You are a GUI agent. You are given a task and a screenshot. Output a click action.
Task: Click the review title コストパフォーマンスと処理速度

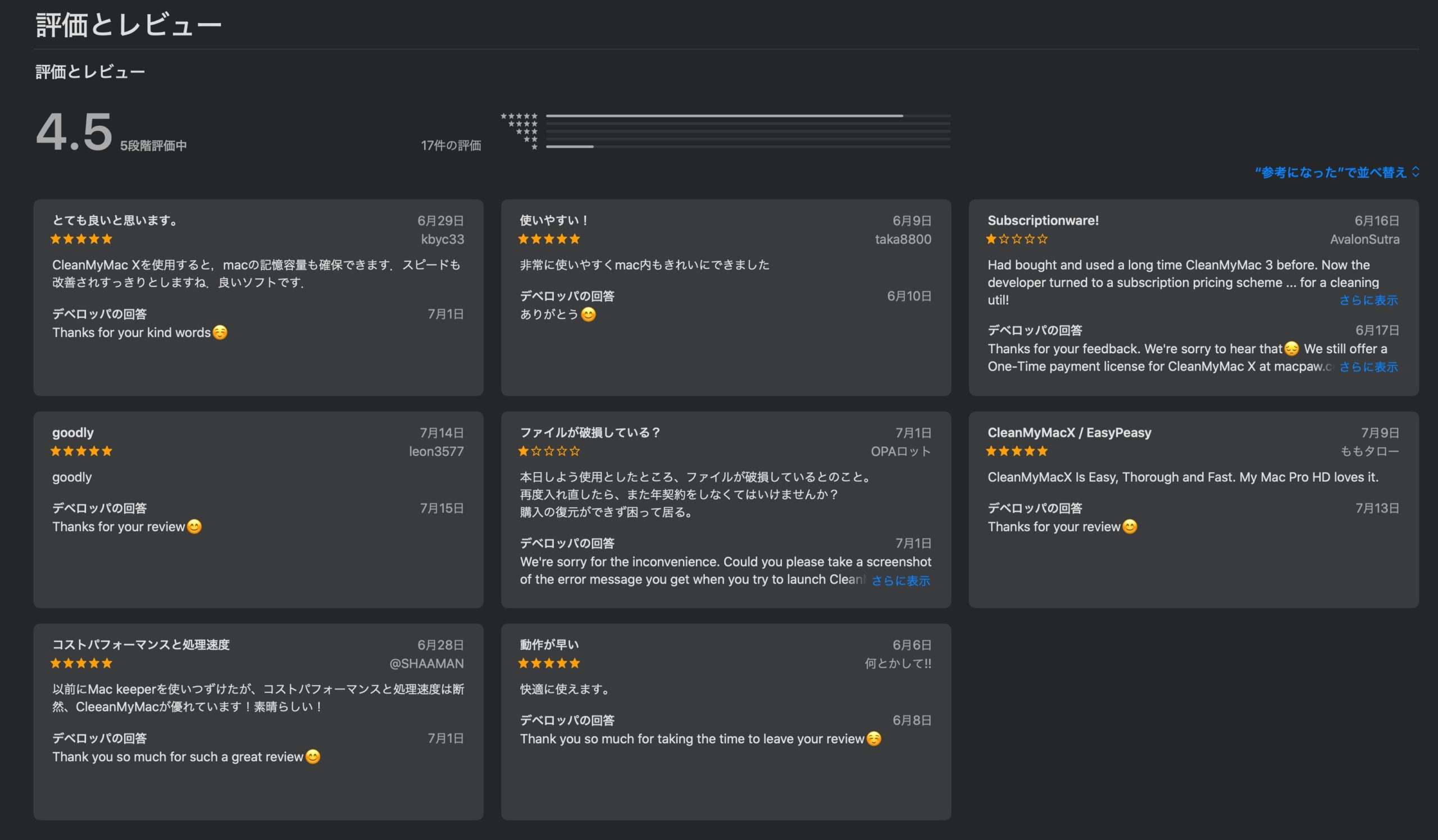(141, 645)
